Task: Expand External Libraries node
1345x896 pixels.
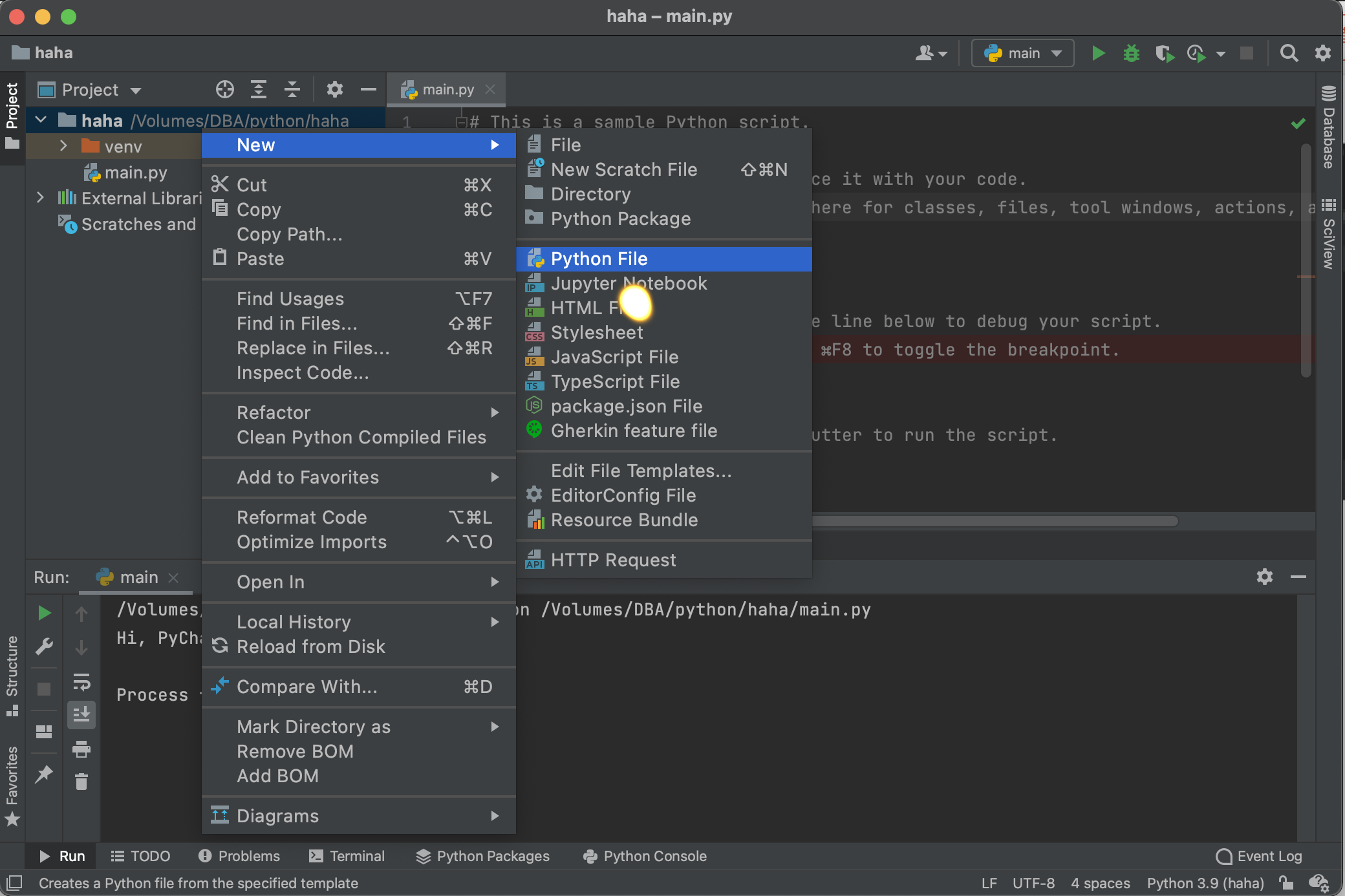Action: 40,198
